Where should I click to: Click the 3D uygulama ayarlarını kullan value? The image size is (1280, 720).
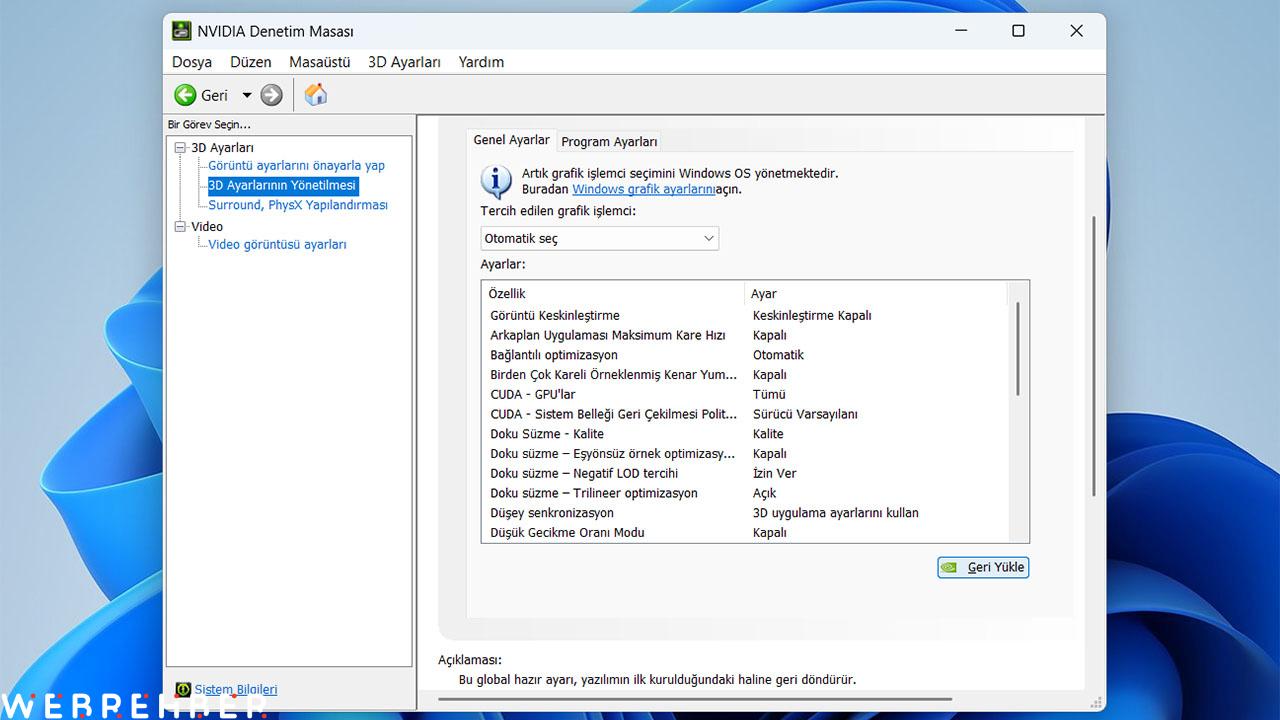(x=835, y=513)
